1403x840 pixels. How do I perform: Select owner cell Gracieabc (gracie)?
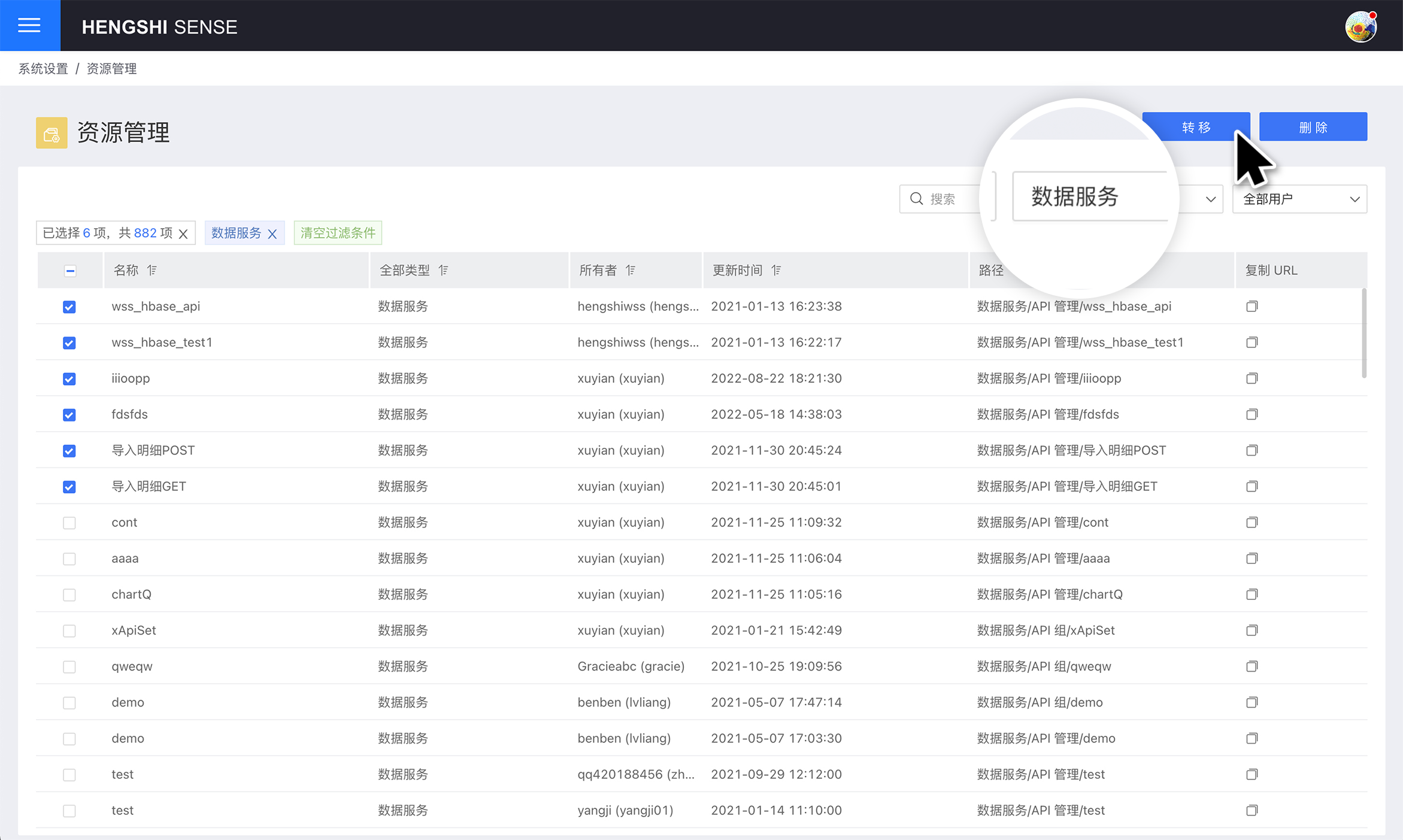631,666
